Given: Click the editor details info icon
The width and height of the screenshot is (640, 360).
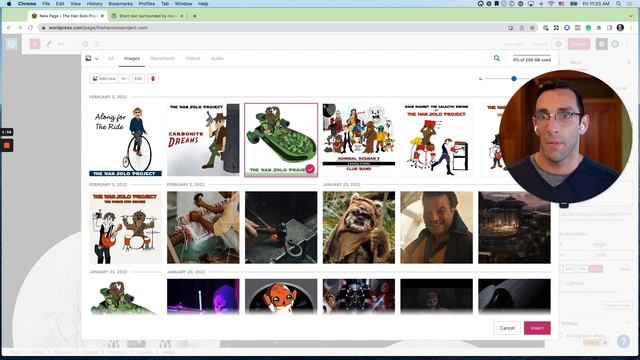Looking at the screenshot, I should point(84,44).
